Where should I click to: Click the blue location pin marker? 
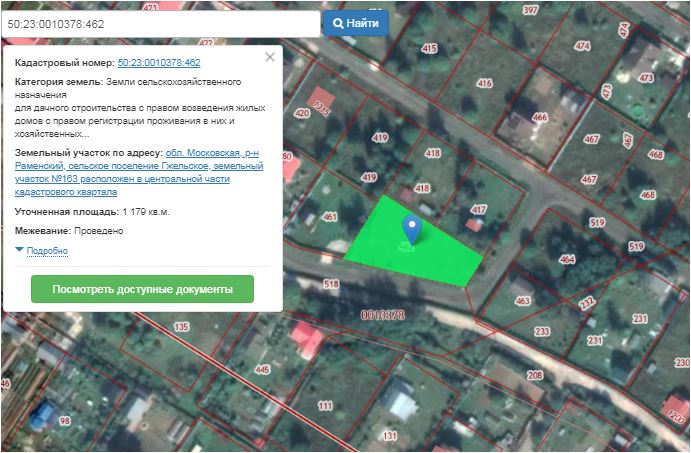coord(410,227)
